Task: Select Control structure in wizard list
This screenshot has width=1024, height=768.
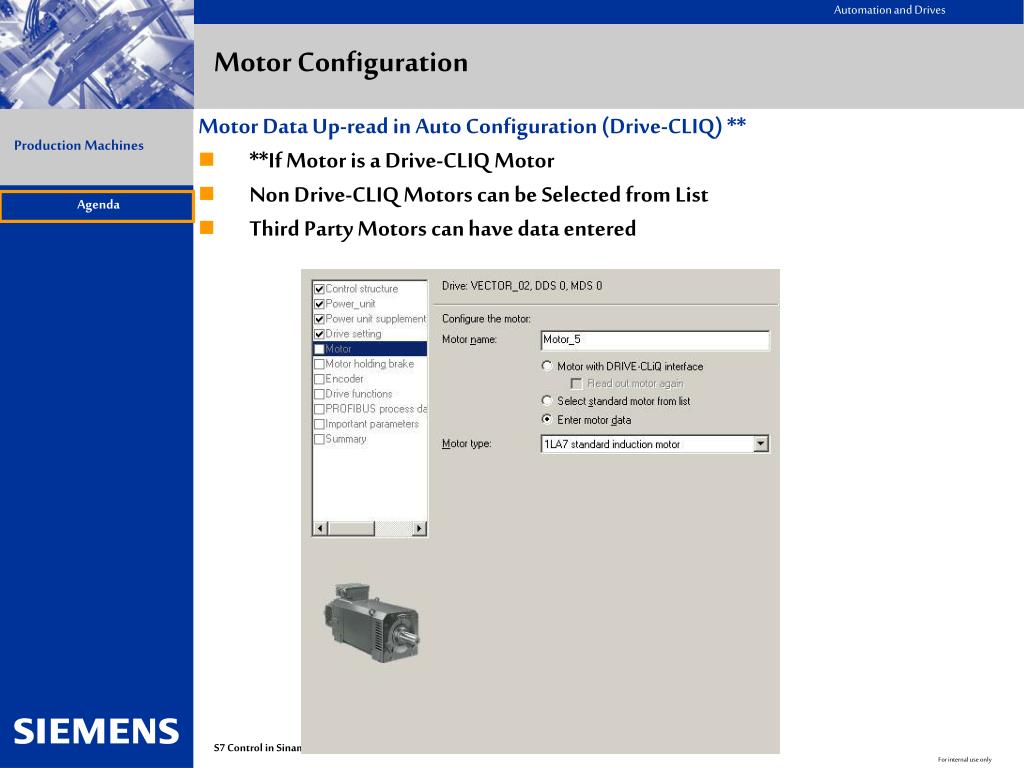Action: [x=362, y=289]
